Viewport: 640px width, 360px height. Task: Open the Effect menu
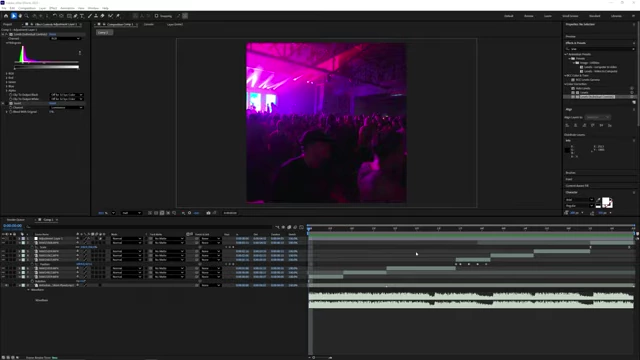click(53, 8)
